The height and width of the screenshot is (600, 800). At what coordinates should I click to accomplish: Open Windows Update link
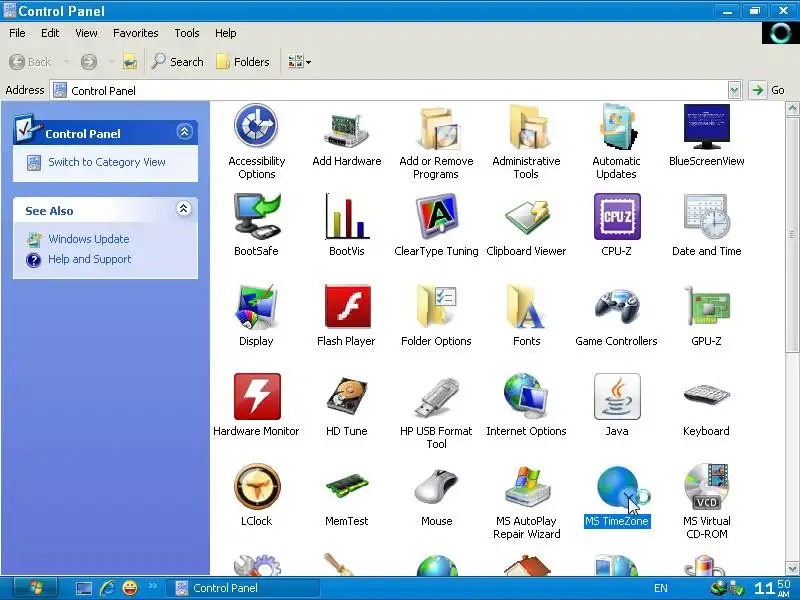(x=89, y=239)
